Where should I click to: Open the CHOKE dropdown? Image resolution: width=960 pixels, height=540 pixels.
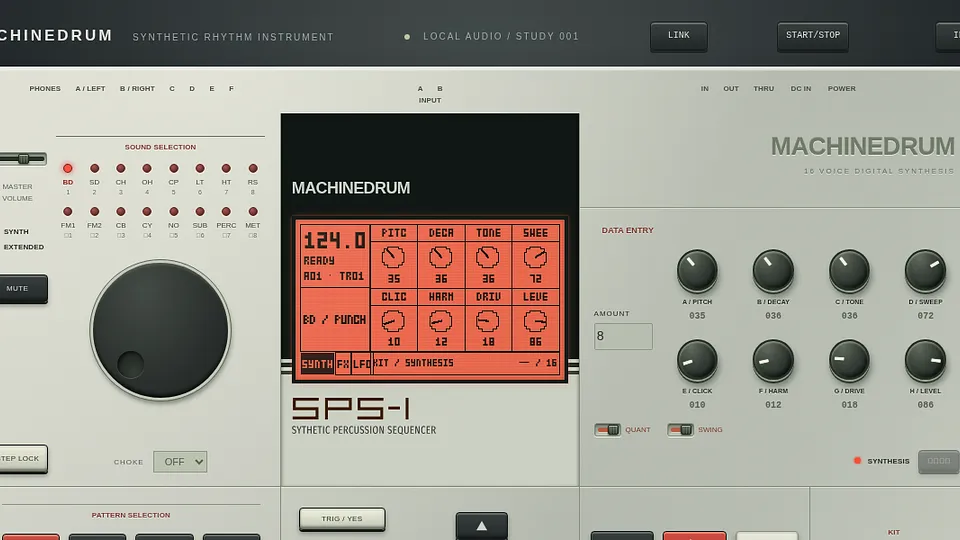[180, 462]
